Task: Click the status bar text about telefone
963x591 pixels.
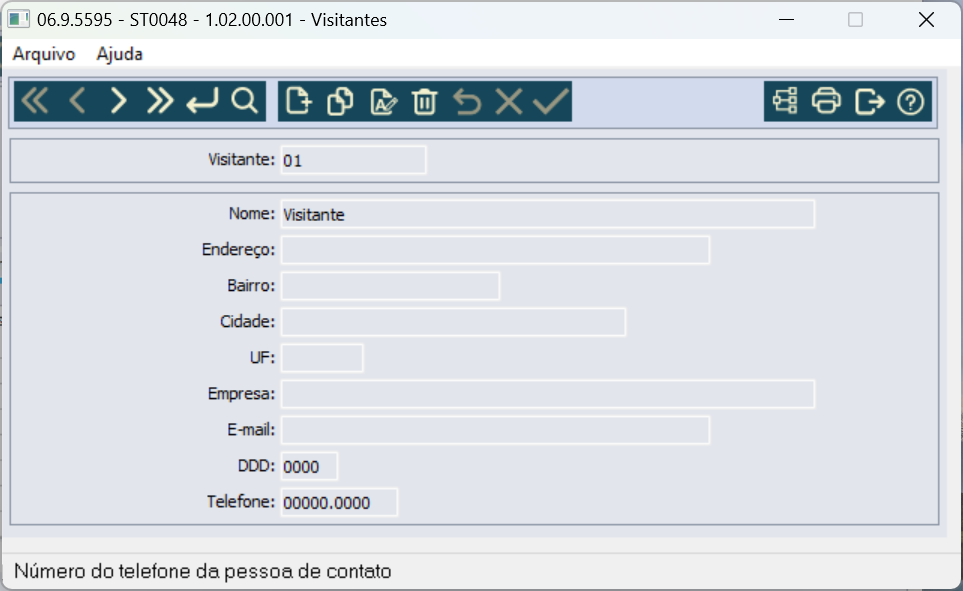Action: point(203,571)
